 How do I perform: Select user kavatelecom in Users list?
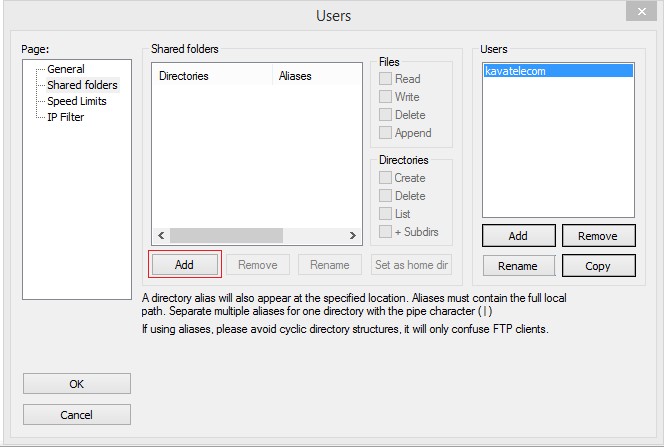pos(515,71)
